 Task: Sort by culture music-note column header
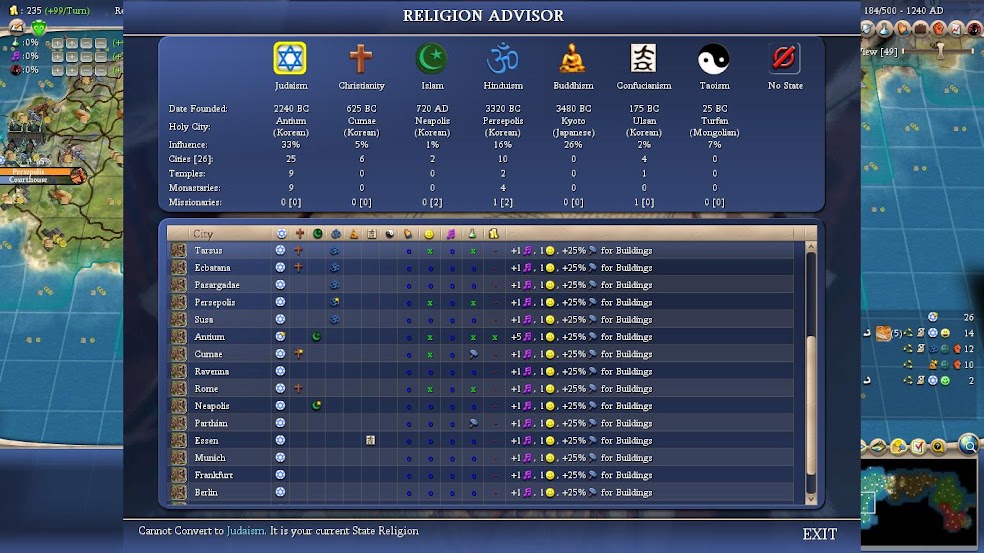click(451, 234)
